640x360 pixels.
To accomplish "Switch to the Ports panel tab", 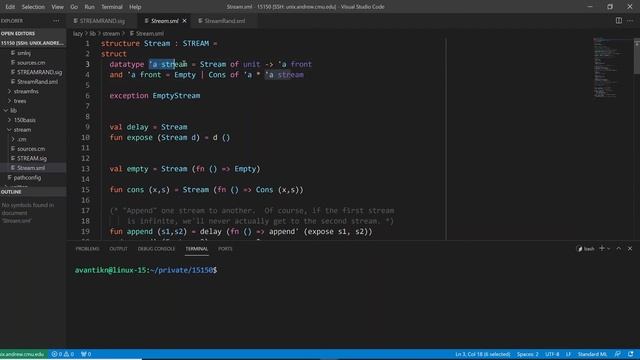I will click(x=225, y=249).
